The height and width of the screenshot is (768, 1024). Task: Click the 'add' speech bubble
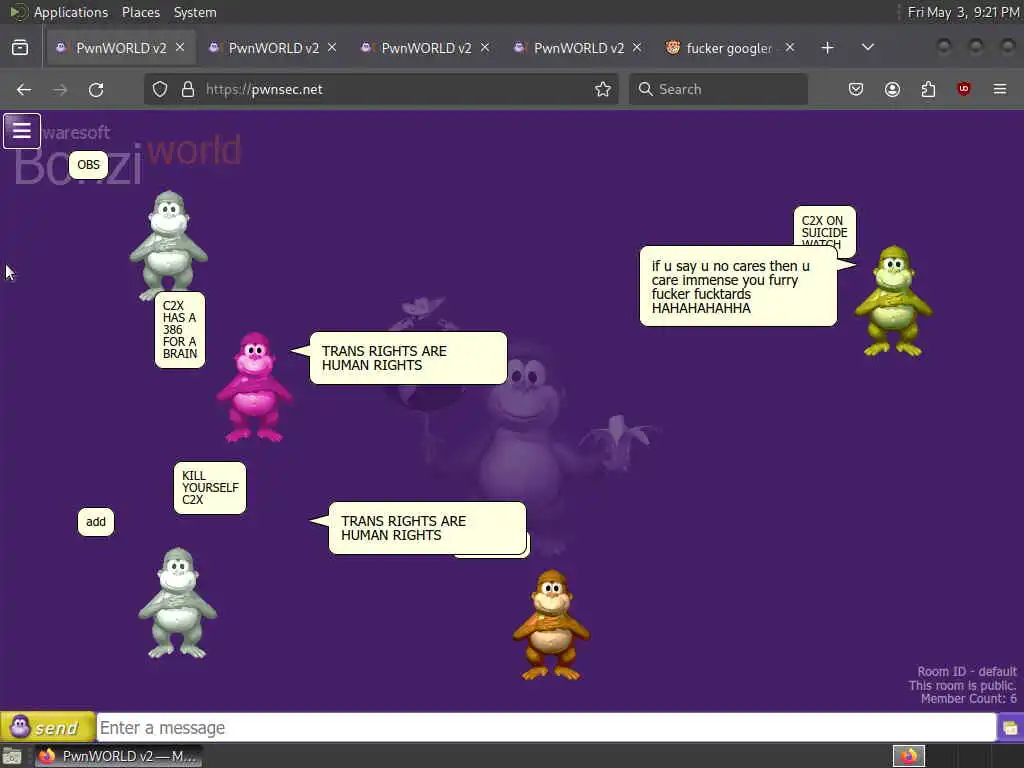(95, 522)
